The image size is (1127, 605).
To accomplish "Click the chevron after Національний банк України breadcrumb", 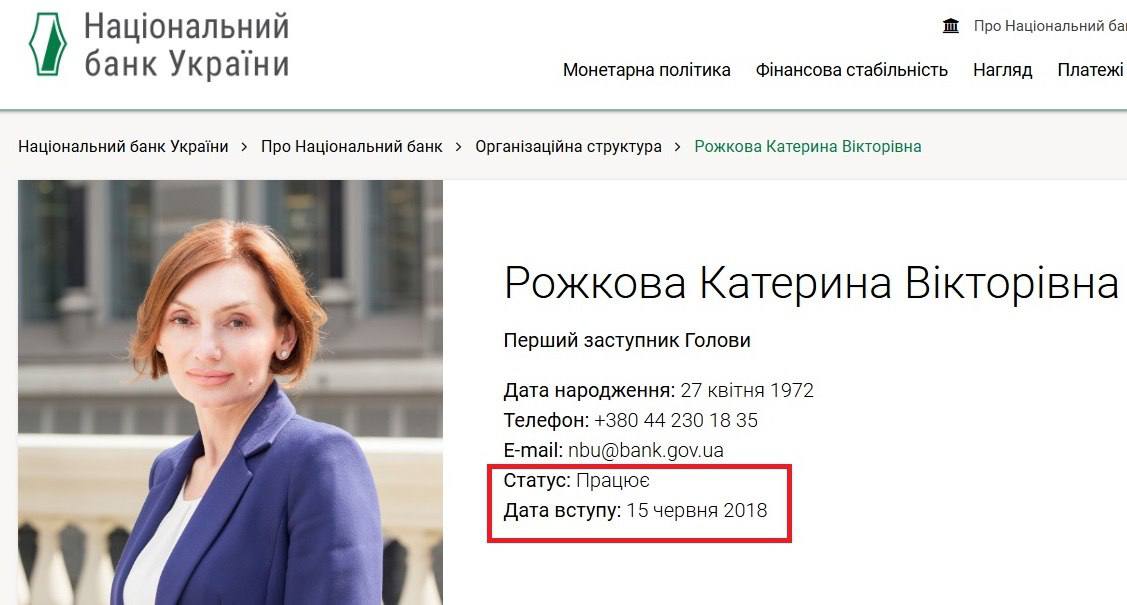I will [244, 147].
